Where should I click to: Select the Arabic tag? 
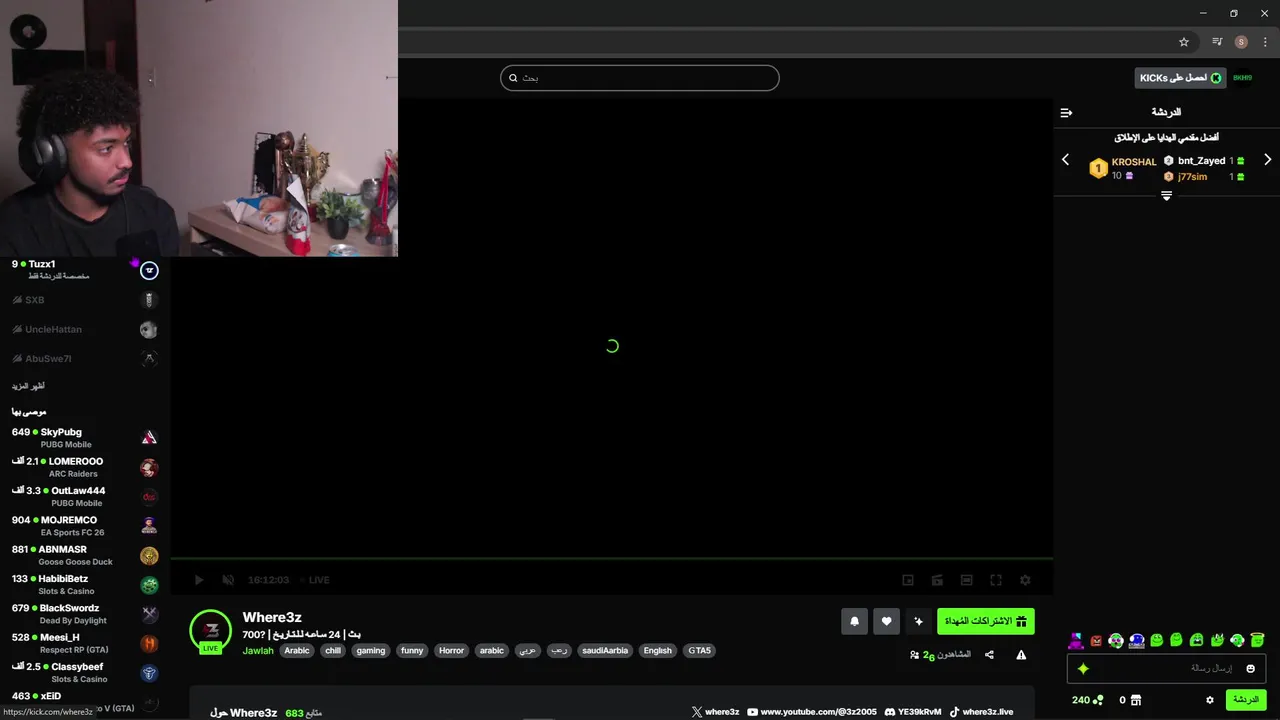297,650
